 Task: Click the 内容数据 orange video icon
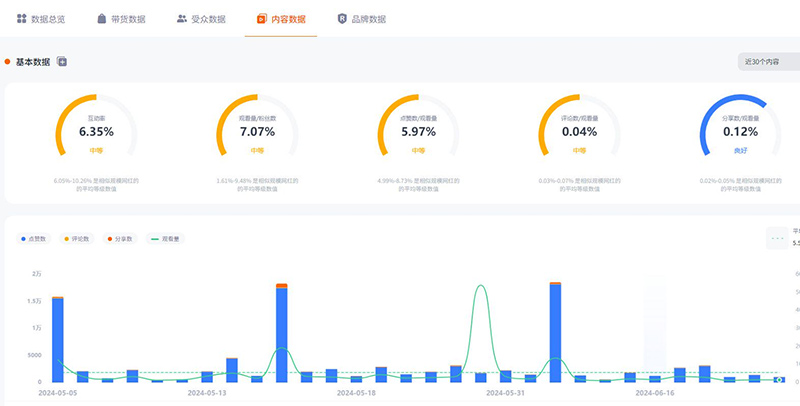point(261,19)
